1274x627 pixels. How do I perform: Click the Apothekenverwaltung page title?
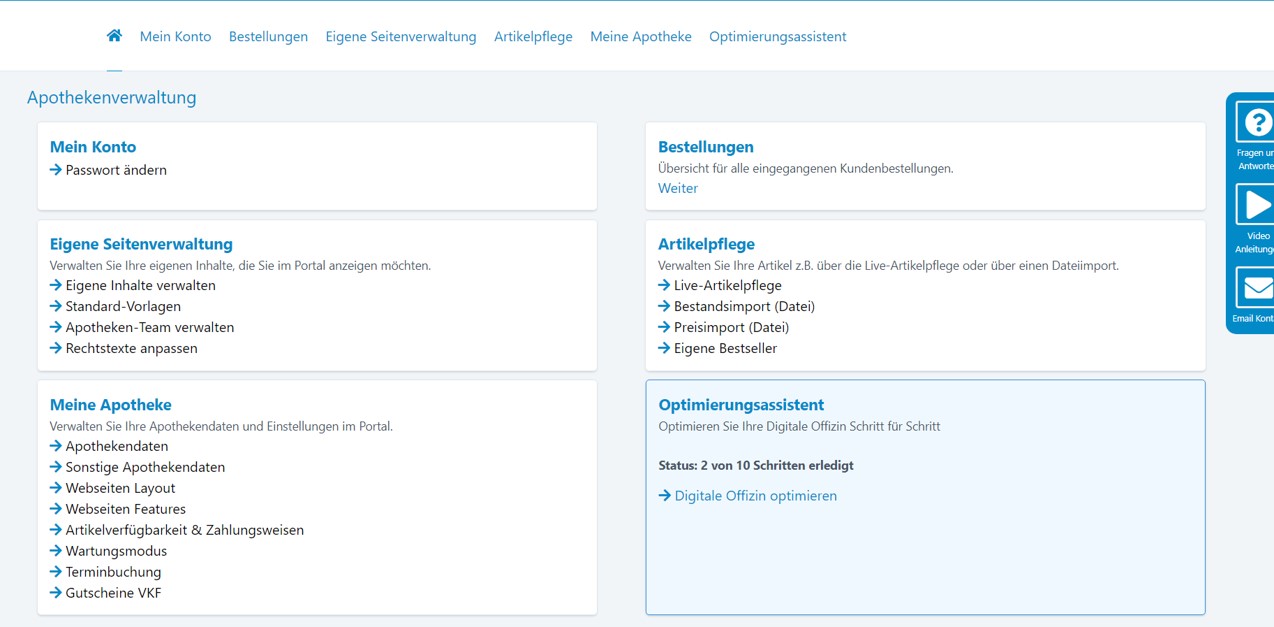pos(112,97)
